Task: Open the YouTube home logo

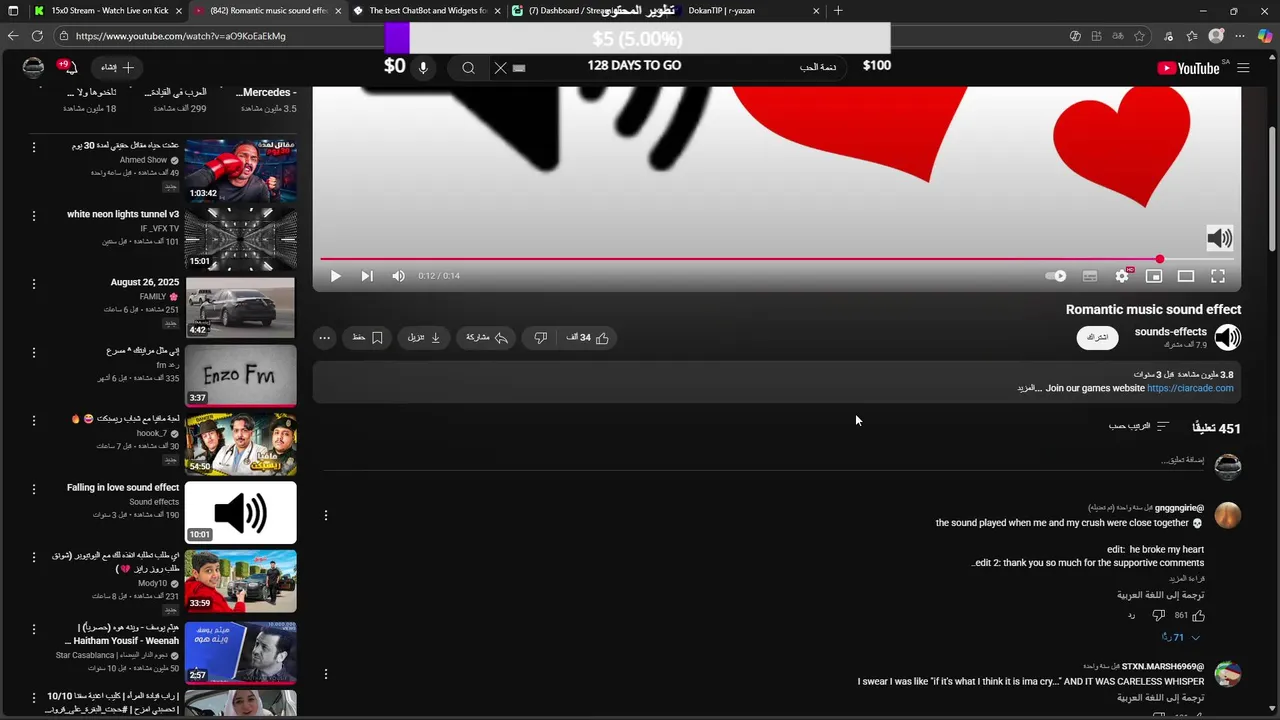Action: 1188,68
